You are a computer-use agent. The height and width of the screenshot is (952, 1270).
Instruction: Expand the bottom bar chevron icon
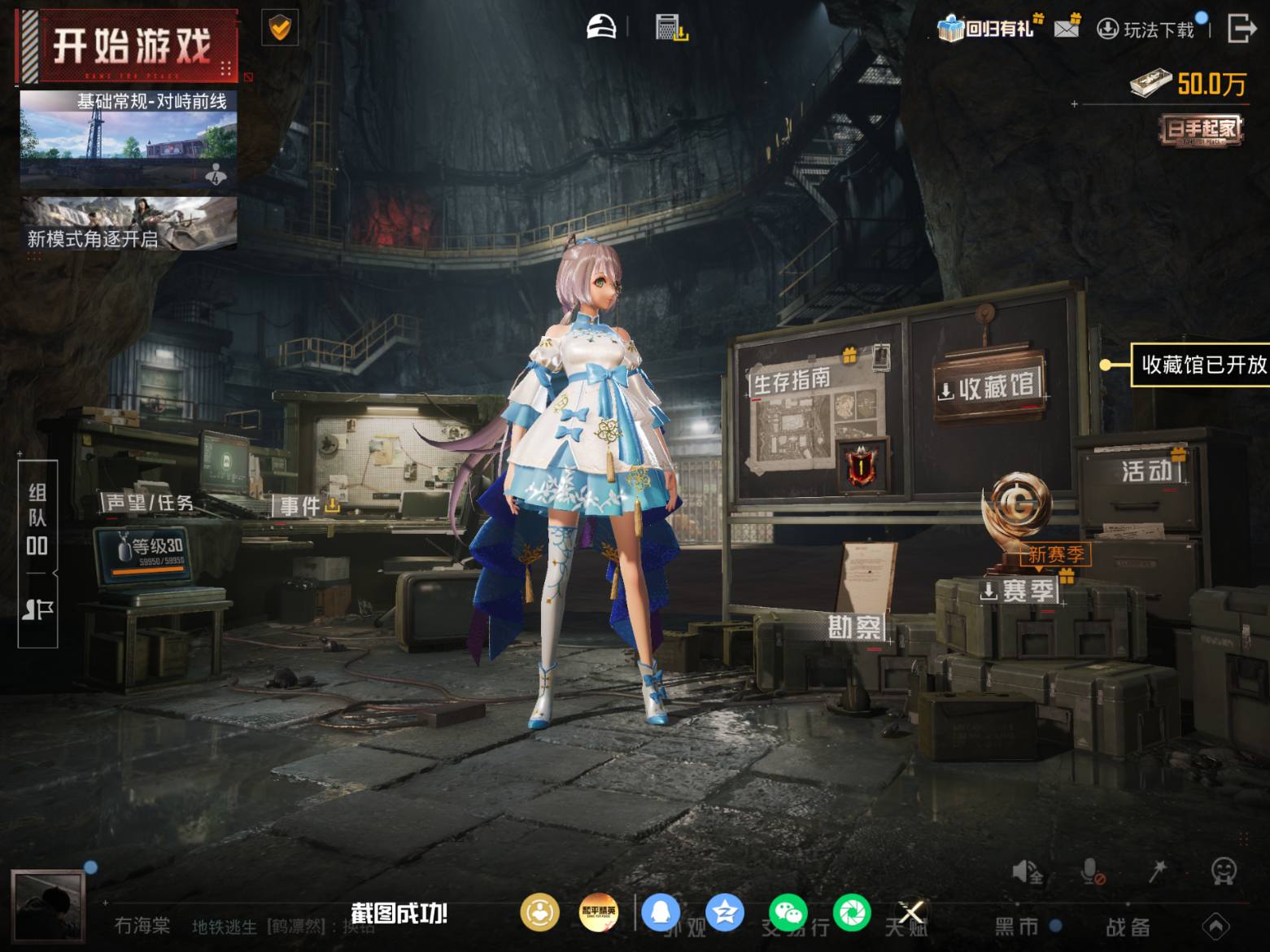click(x=1217, y=926)
